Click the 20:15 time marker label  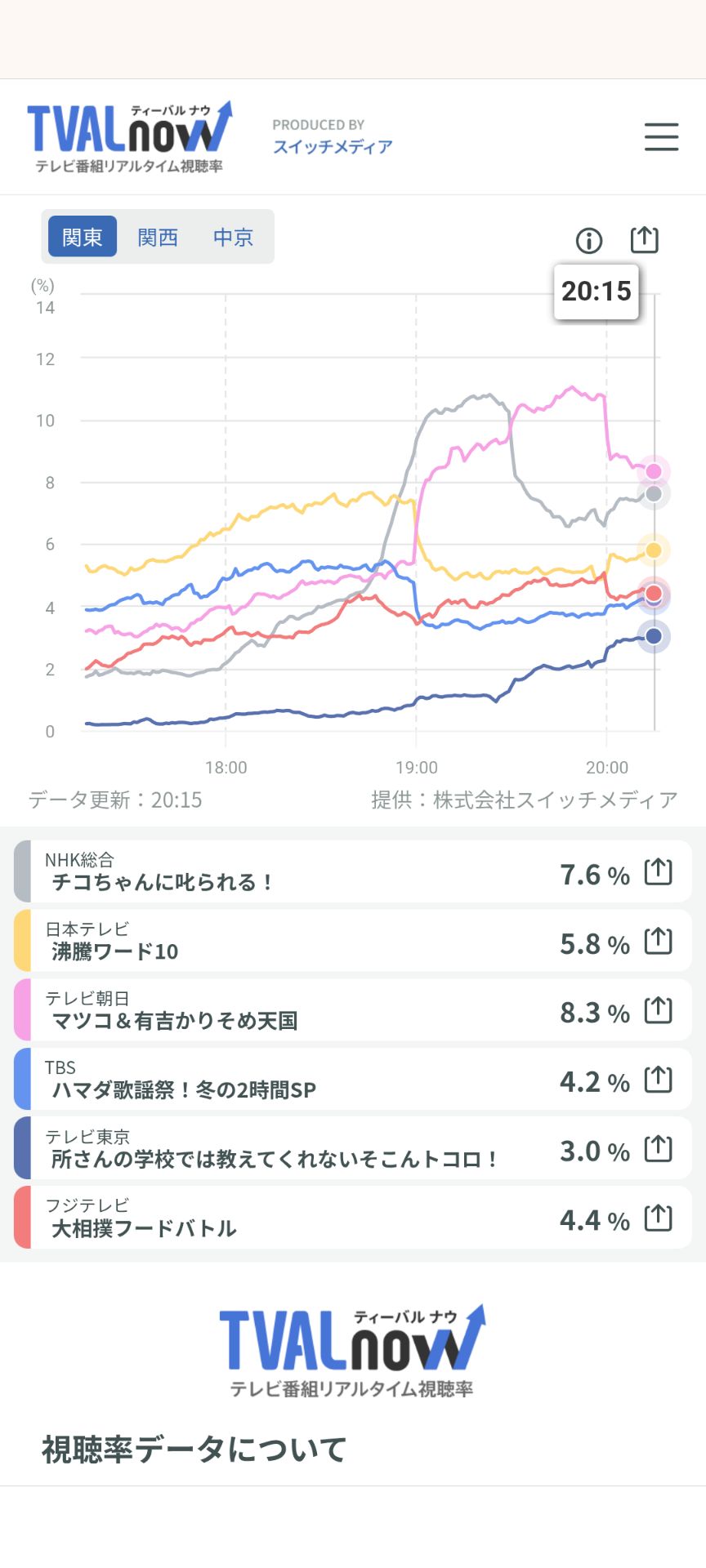[597, 291]
